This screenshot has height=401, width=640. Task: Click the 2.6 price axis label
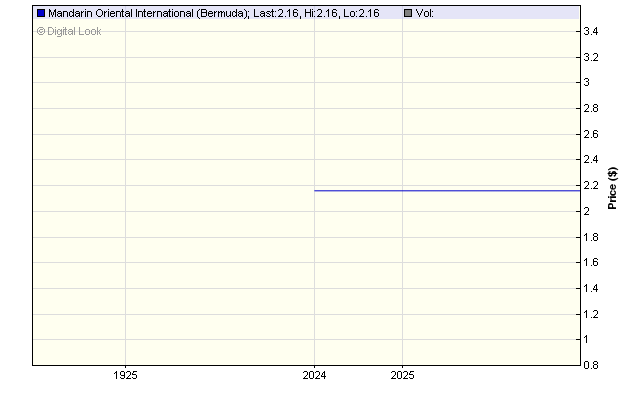coord(591,134)
